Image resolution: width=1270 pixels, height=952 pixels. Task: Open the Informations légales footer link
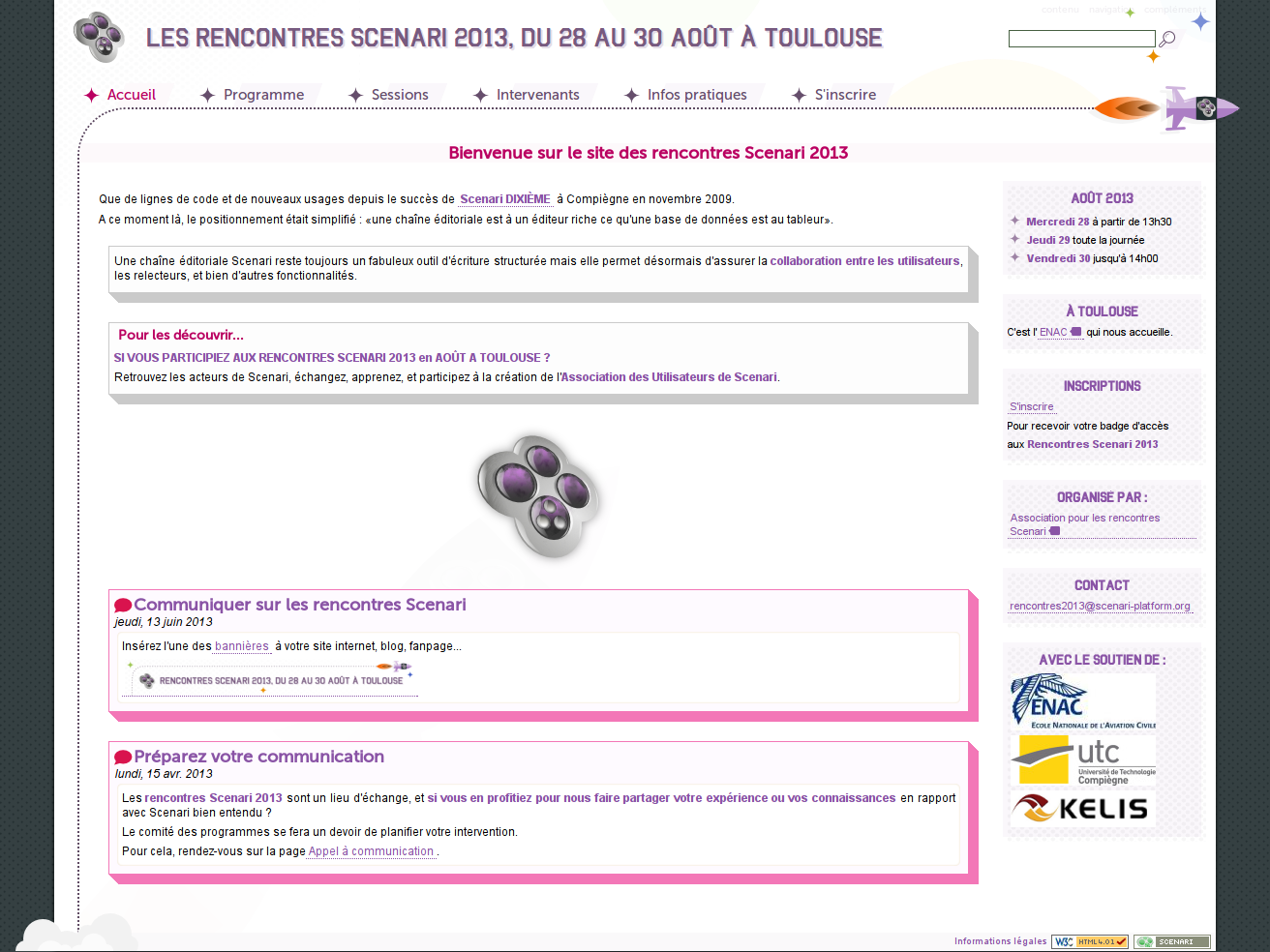(1000, 941)
